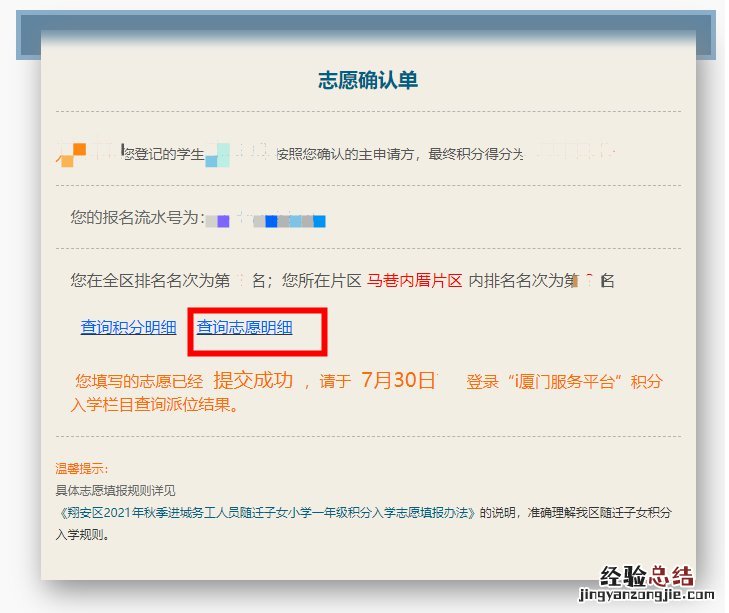Open the 查询志愿明细 link
729x613 pixels.
(245, 327)
